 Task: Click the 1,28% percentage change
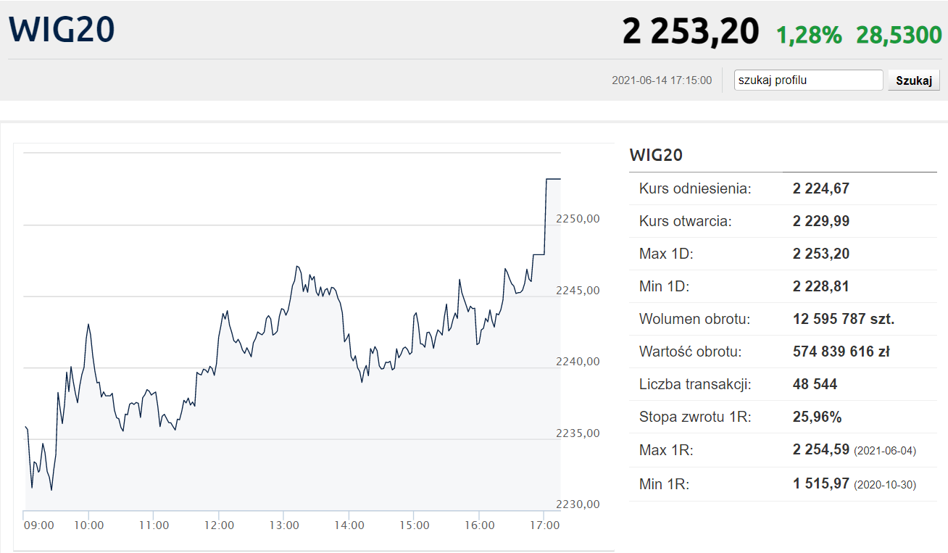[x=808, y=35]
